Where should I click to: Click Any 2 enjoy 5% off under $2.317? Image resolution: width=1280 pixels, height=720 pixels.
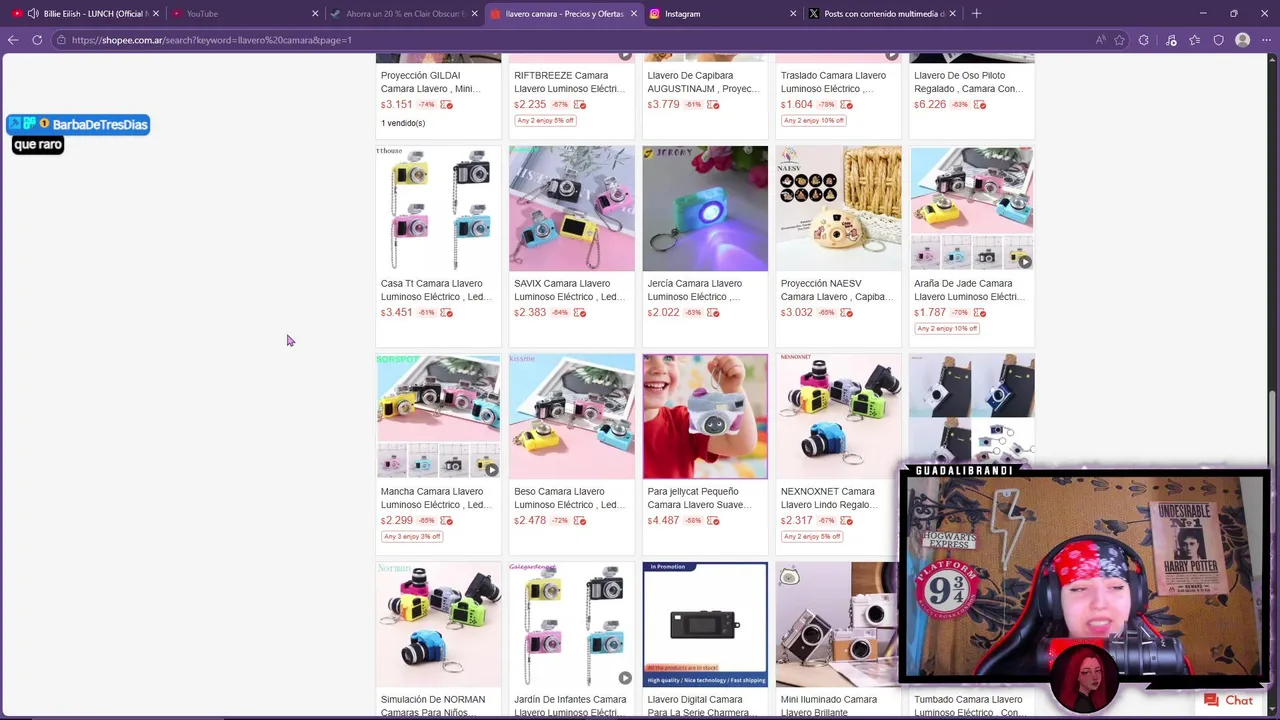tap(812, 536)
